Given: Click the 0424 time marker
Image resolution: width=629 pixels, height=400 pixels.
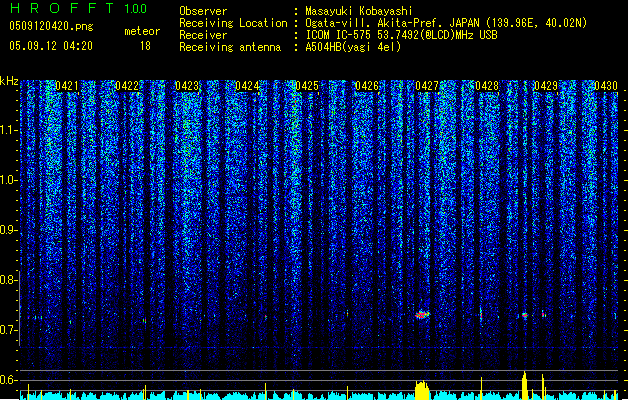Looking at the screenshot, I should 247,86.
